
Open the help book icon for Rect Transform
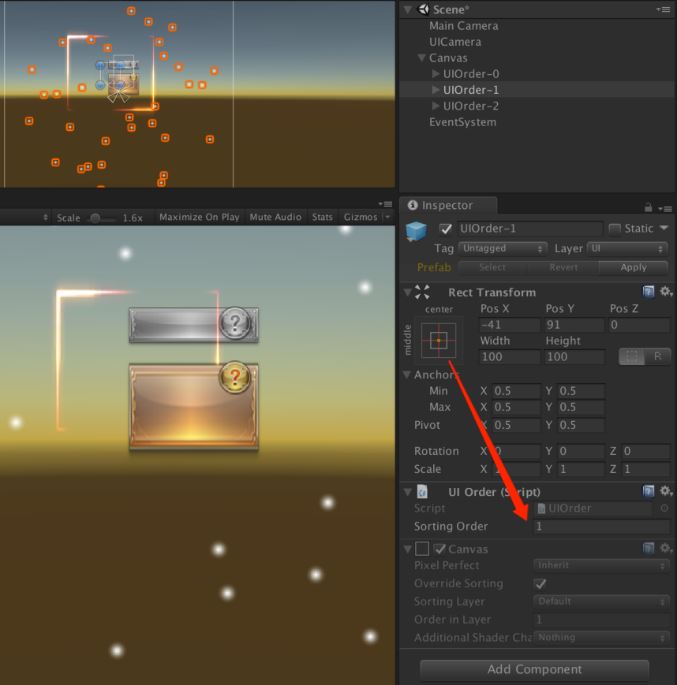(649, 292)
